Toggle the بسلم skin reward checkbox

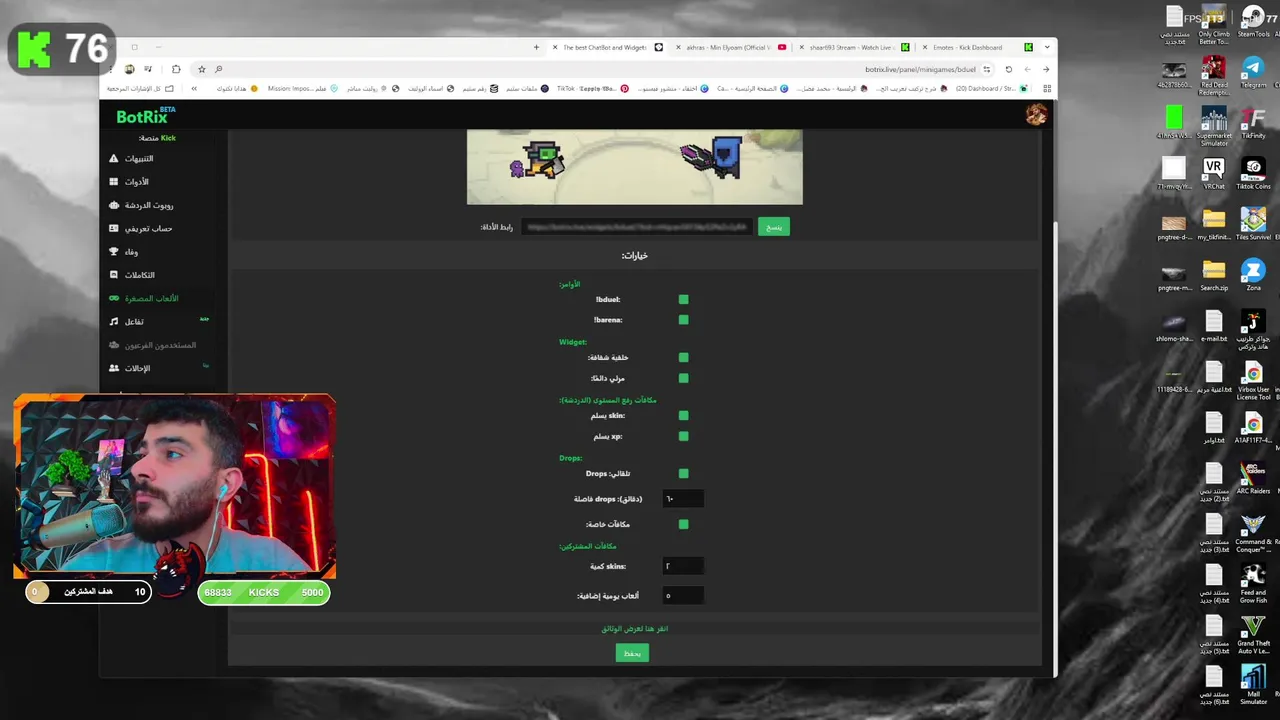(x=684, y=415)
